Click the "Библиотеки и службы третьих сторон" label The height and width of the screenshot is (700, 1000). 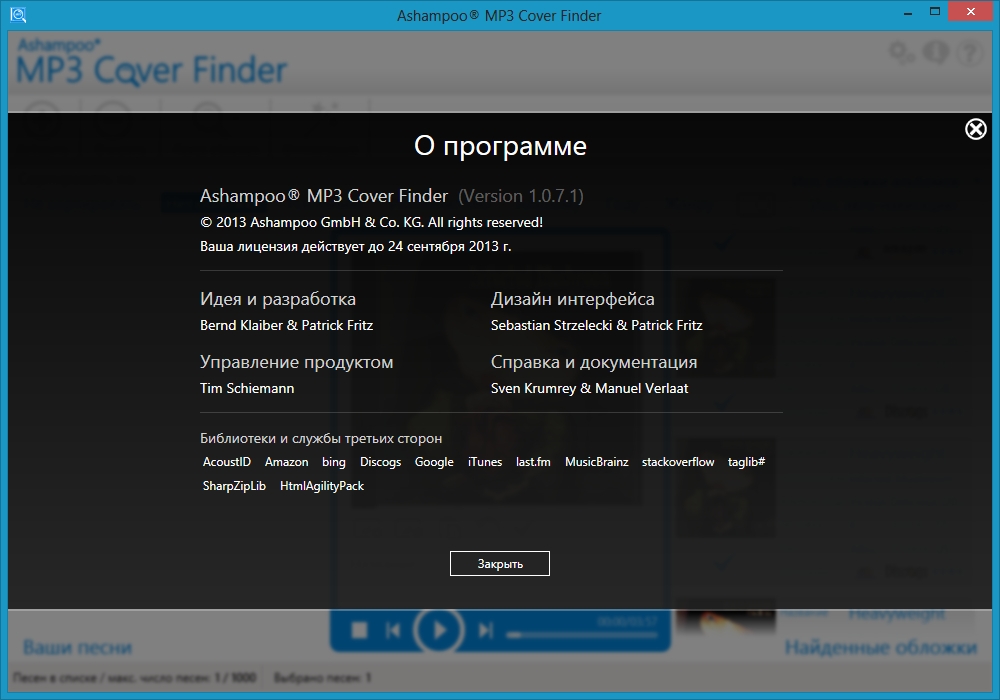pyautogui.click(x=321, y=439)
